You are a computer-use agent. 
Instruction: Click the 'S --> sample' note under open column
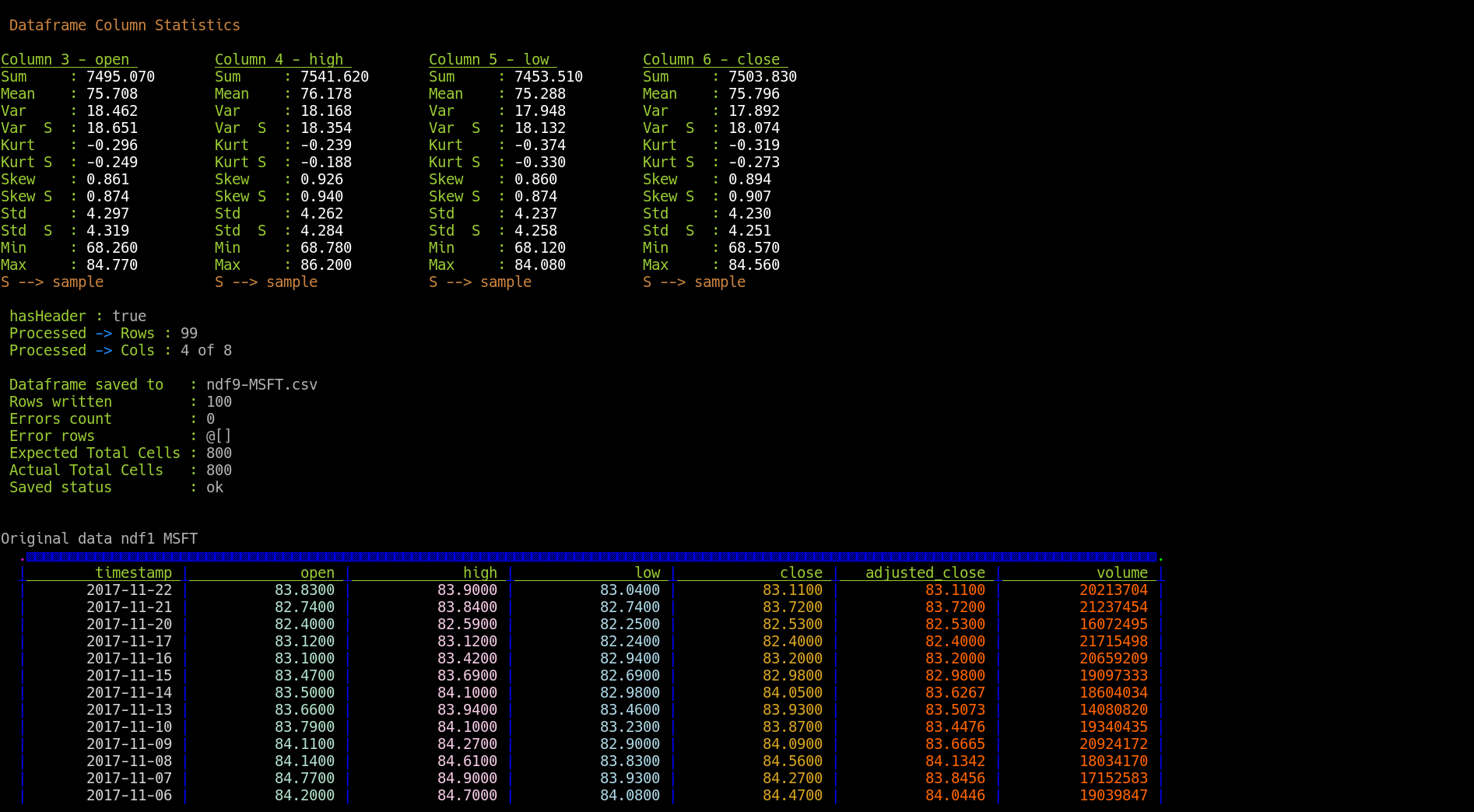(x=52, y=282)
